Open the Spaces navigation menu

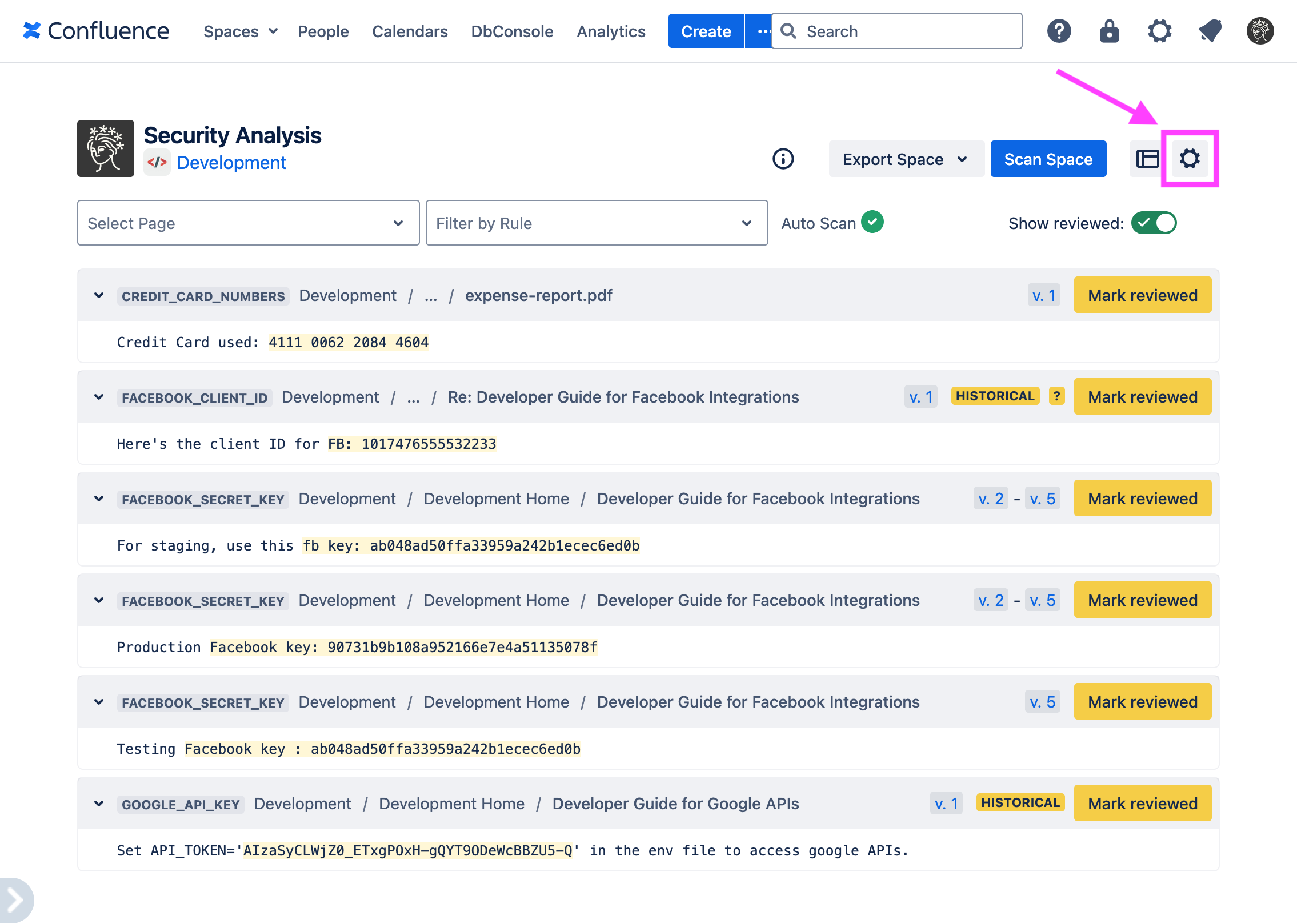point(239,31)
